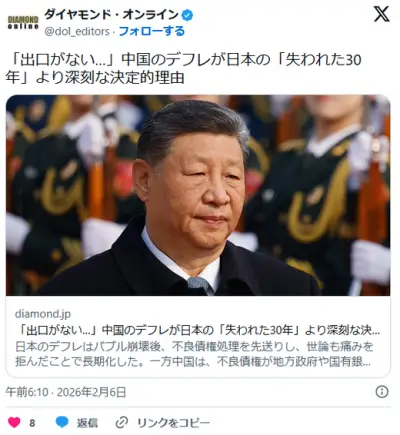
Task: Open the post info circle icon
Action: pos(382,392)
